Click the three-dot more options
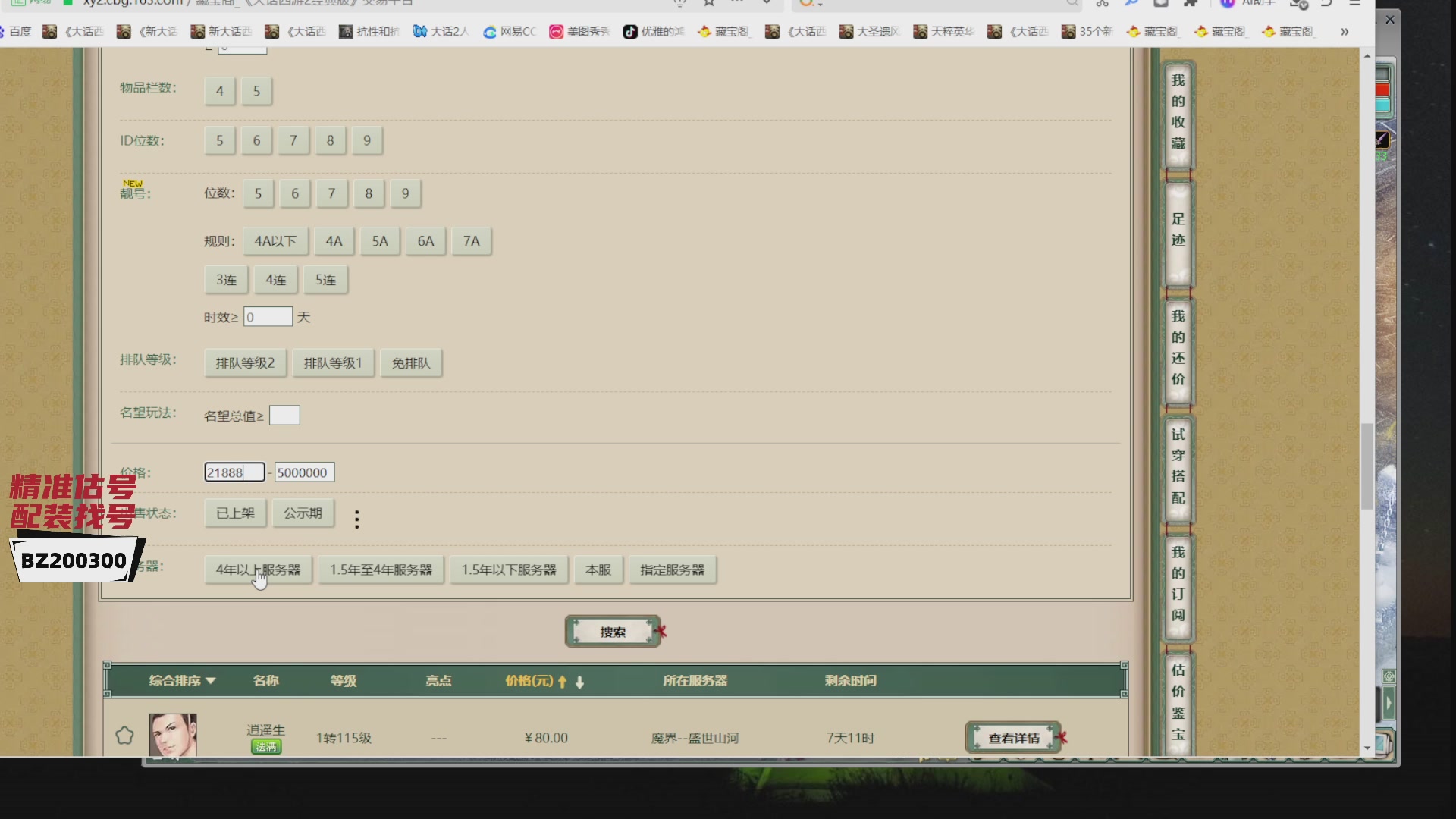Screen dimensions: 1456x819 [356, 519]
